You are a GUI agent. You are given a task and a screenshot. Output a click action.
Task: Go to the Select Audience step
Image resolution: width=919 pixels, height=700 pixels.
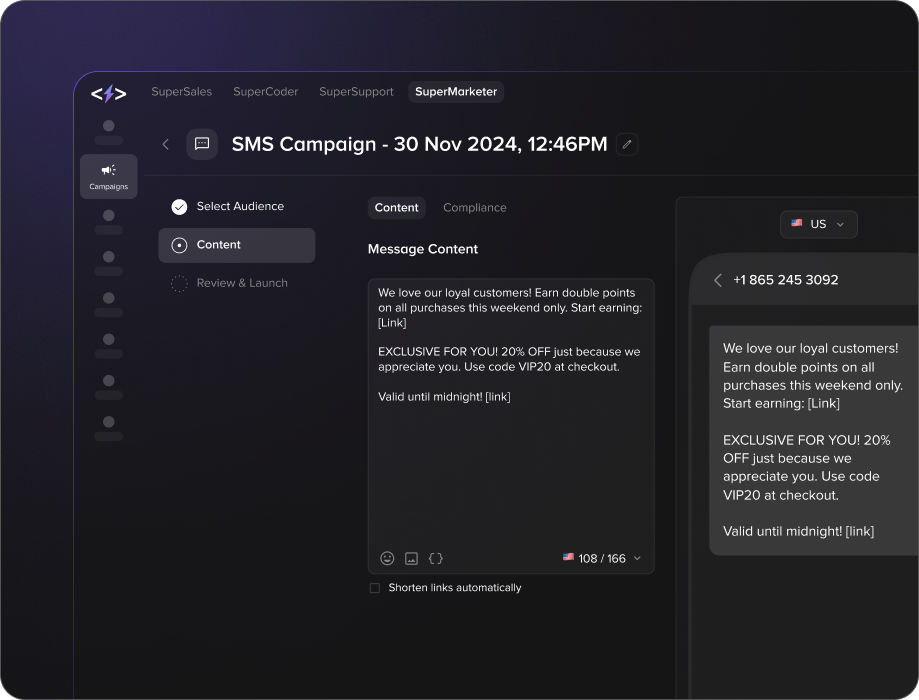coord(239,206)
